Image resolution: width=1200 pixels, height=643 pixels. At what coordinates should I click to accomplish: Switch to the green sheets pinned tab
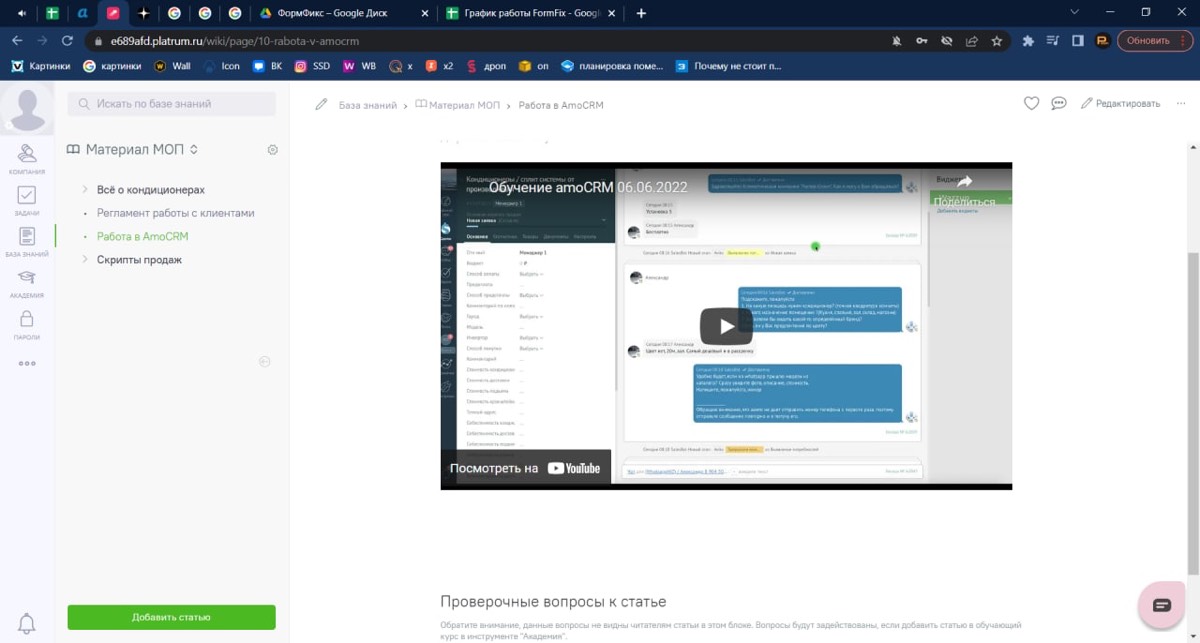tap(52, 13)
